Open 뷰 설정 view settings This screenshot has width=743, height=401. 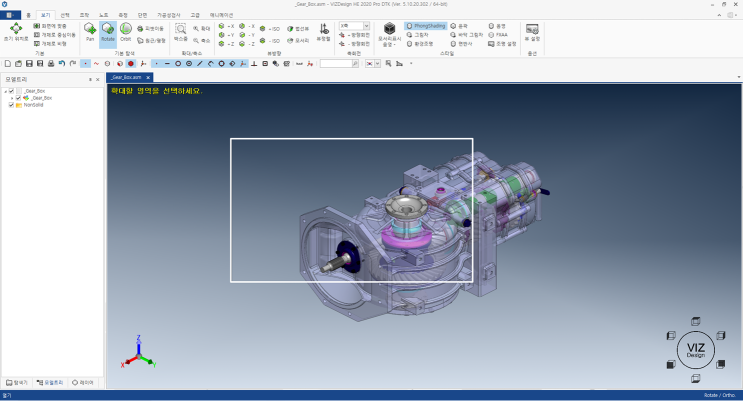pyautogui.click(x=532, y=32)
